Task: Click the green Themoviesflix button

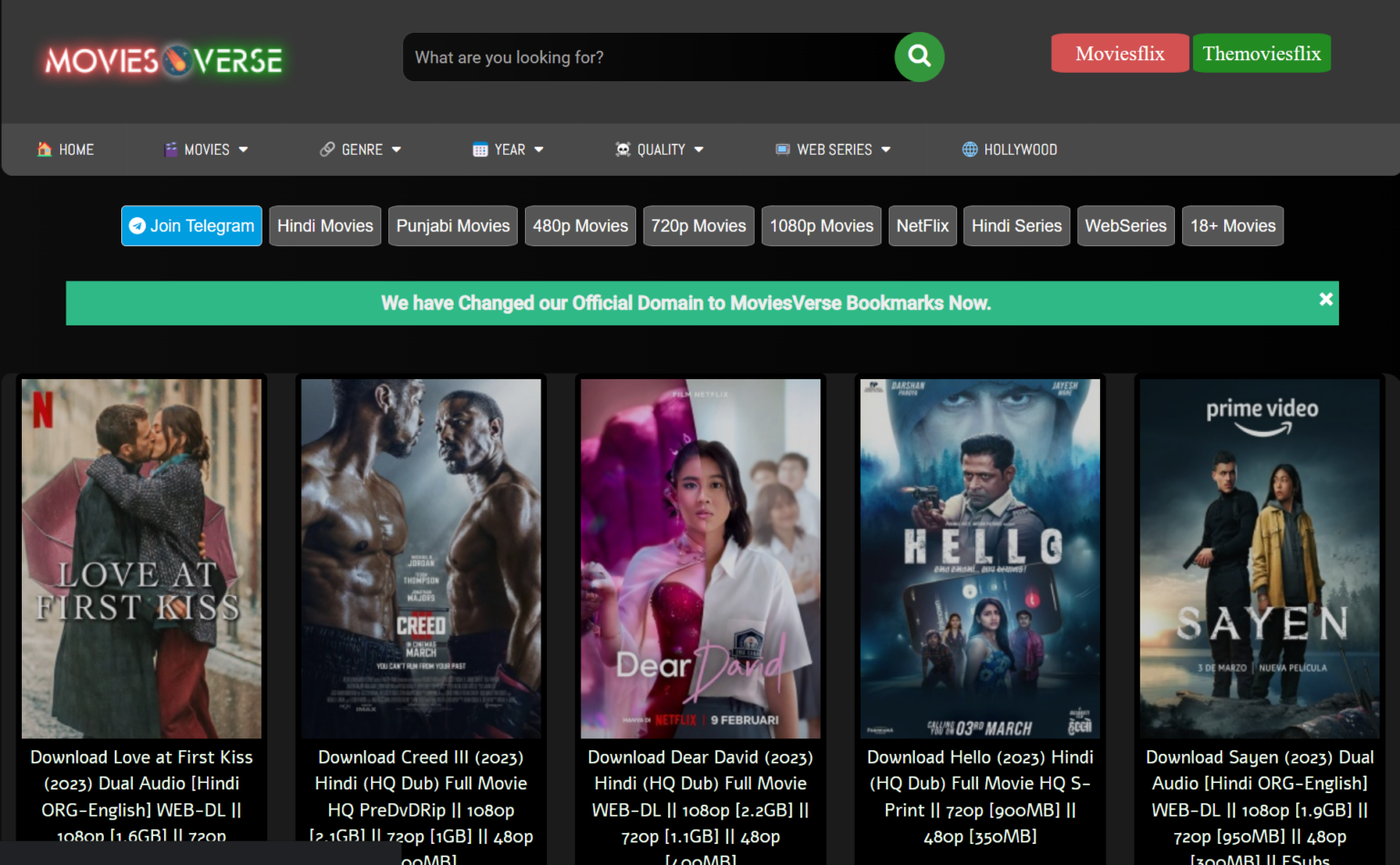Action: (1261, 53)
